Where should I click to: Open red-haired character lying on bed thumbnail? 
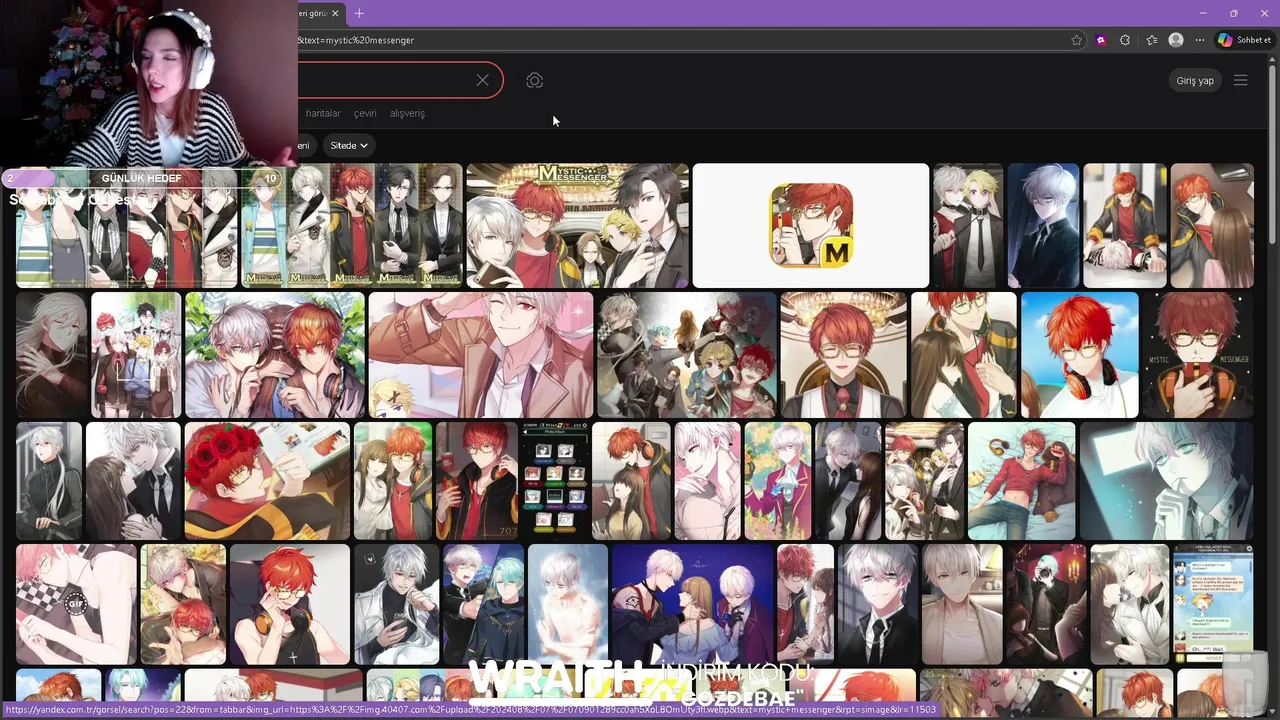click(1022, 481)
